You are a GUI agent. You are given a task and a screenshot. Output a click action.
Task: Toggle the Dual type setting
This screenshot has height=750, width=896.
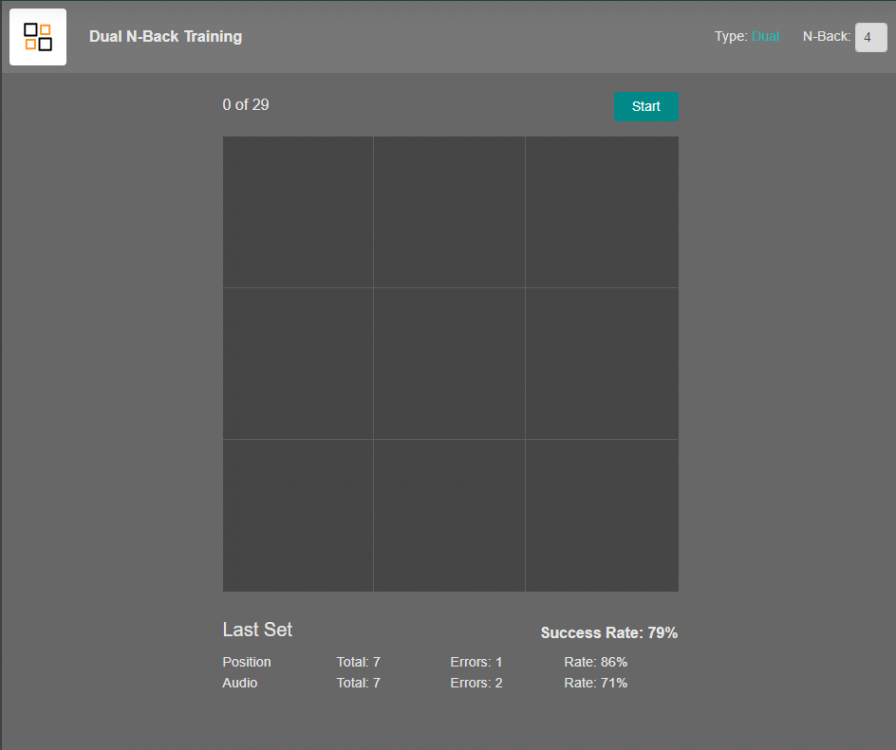765,36
